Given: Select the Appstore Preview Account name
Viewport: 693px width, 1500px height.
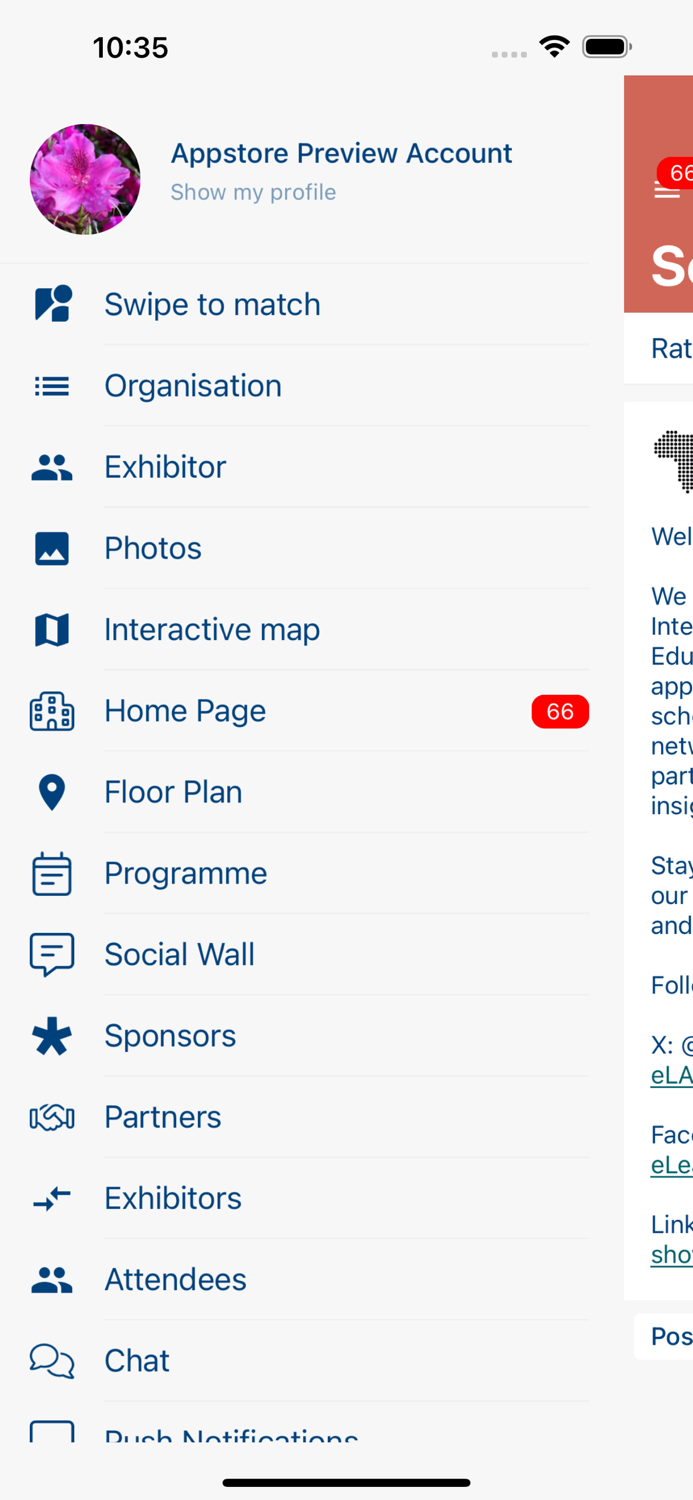Looking at the screenshot, I should (341, 153).
